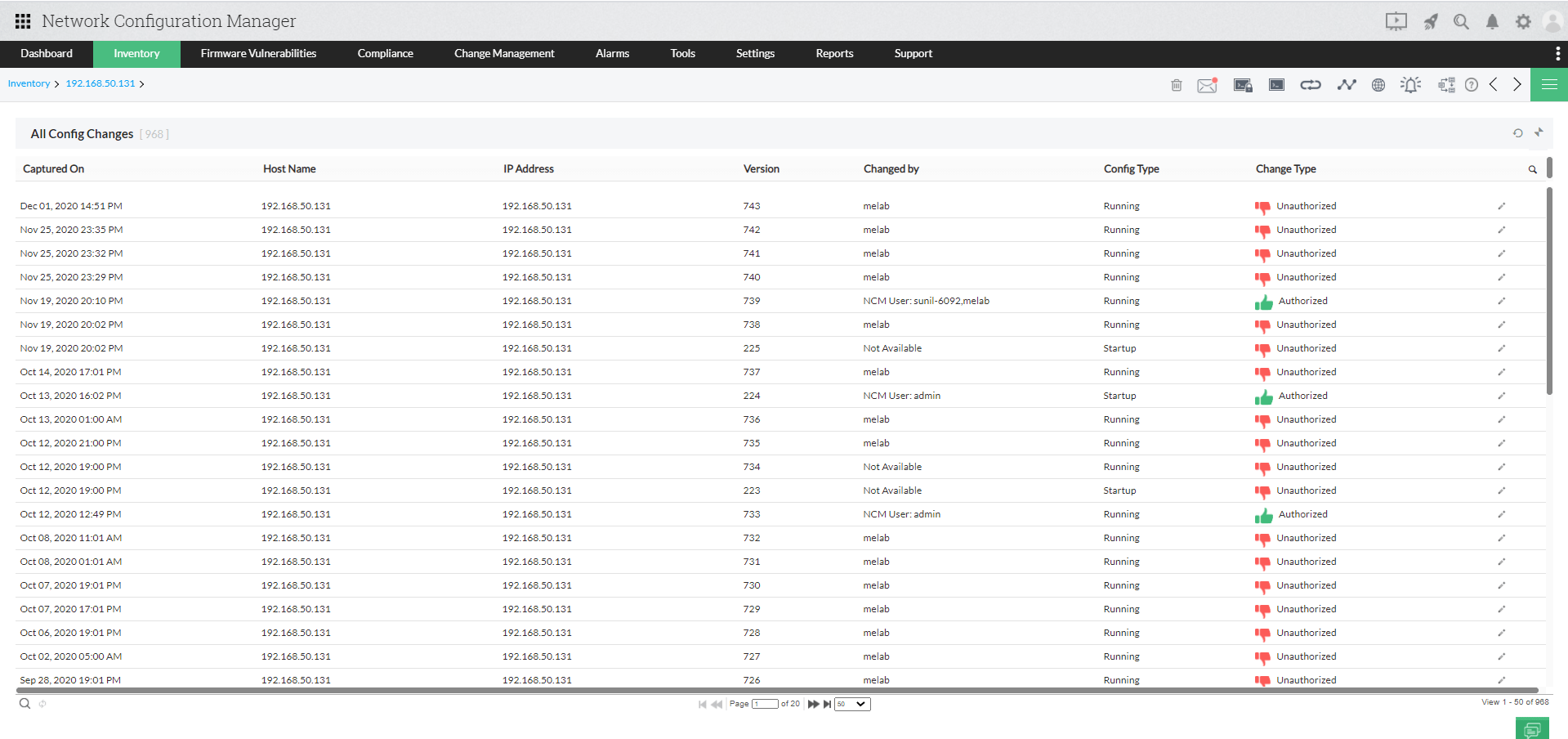Screen dimensions: 1568x739
Task: Open the Change Management menu
Action: (503, 53)
